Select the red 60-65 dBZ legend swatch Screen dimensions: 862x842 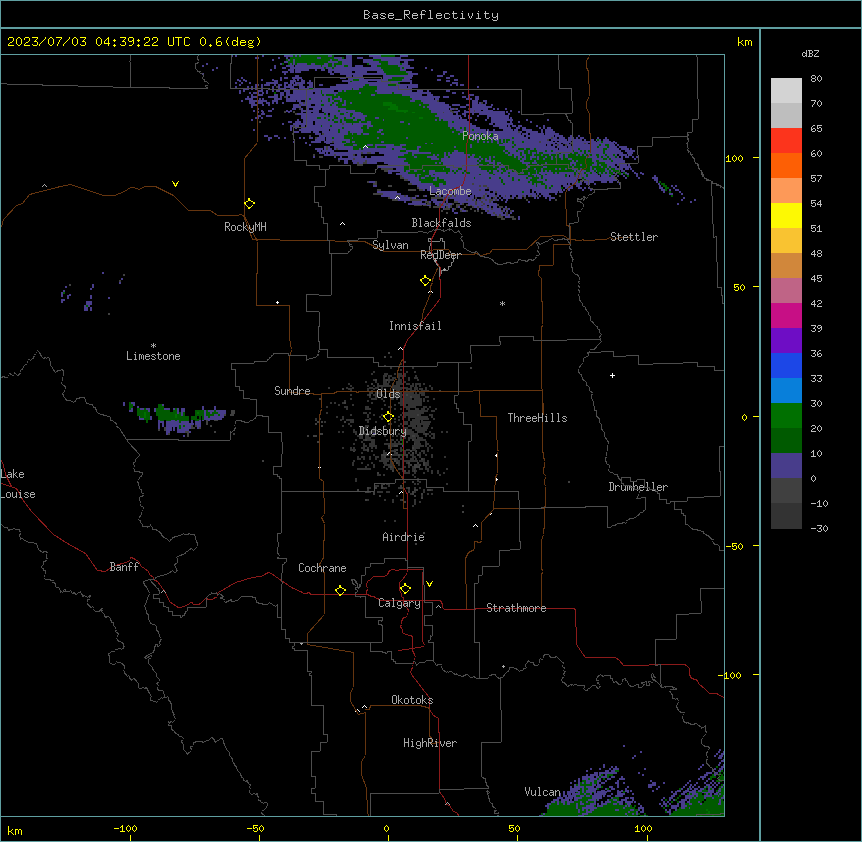[786, 141]
